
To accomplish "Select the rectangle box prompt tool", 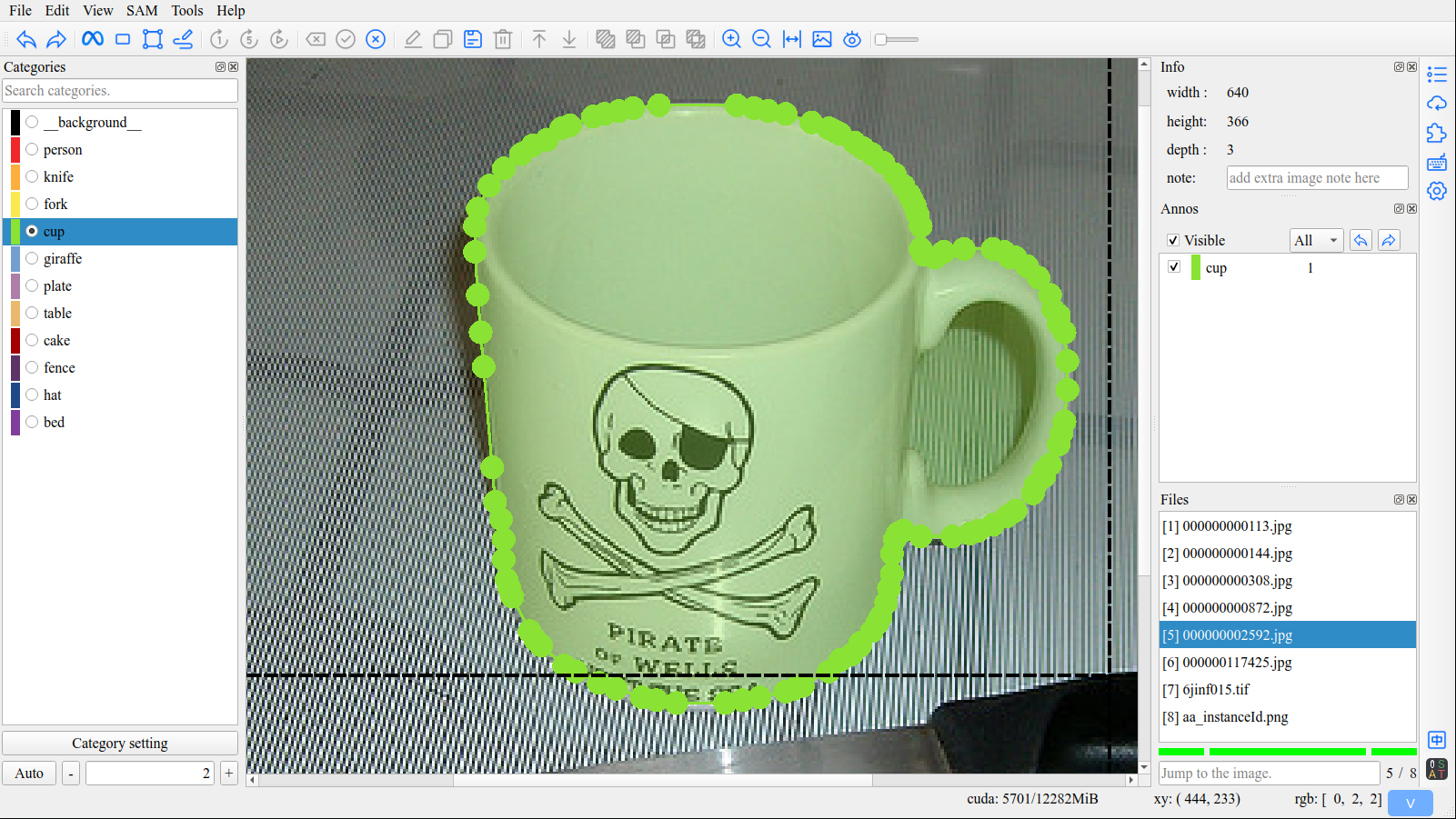I will click(123, 39).
